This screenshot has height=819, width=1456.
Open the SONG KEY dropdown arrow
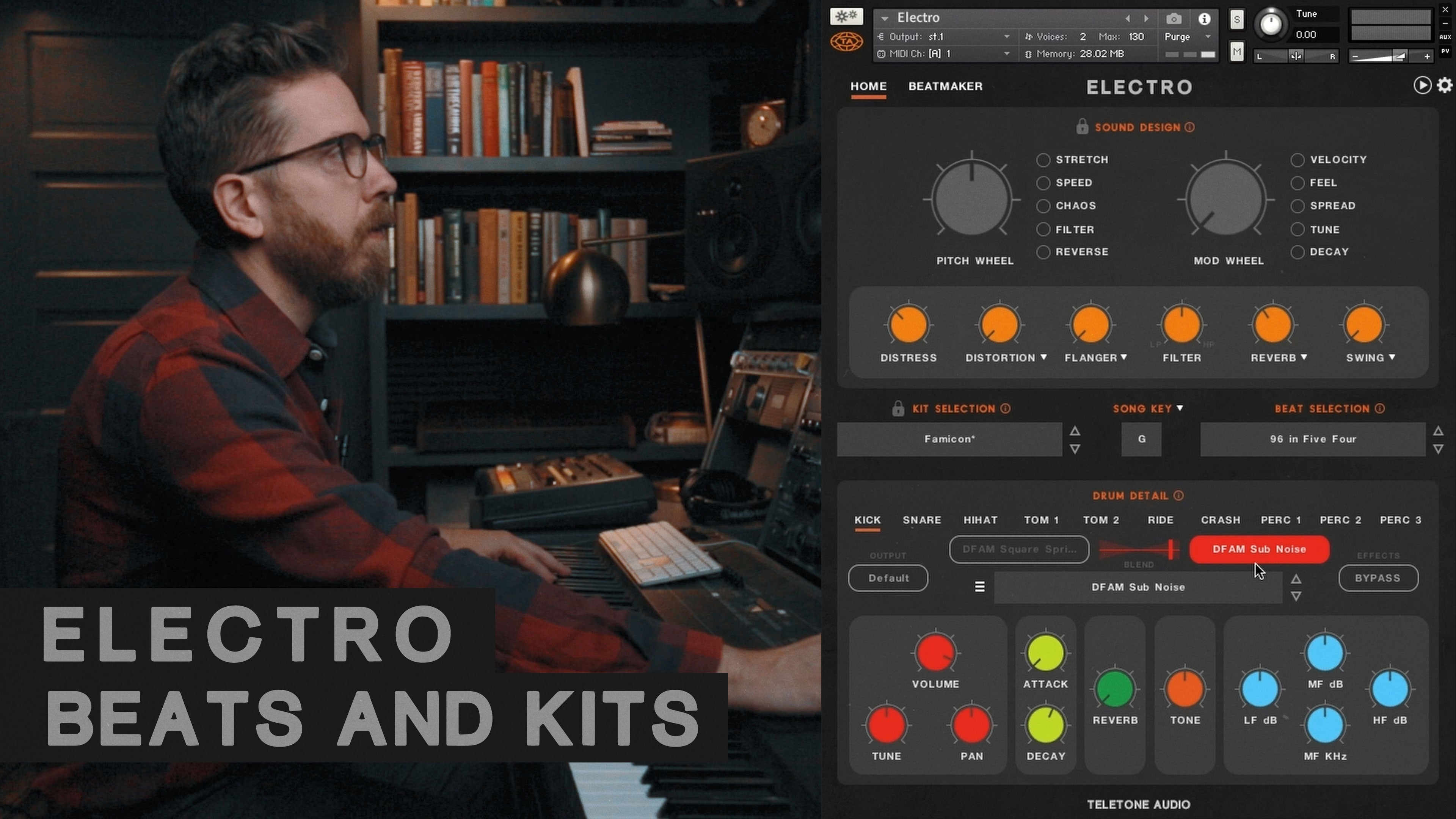point(1180,408)
